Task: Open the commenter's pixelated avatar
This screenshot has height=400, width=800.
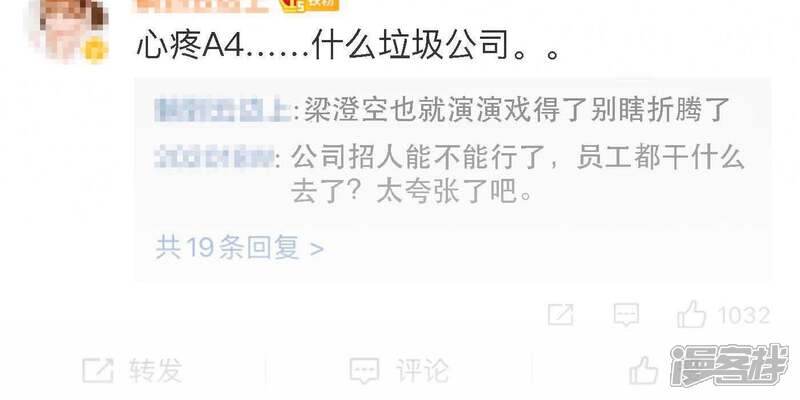Action: tap(68, 30)
